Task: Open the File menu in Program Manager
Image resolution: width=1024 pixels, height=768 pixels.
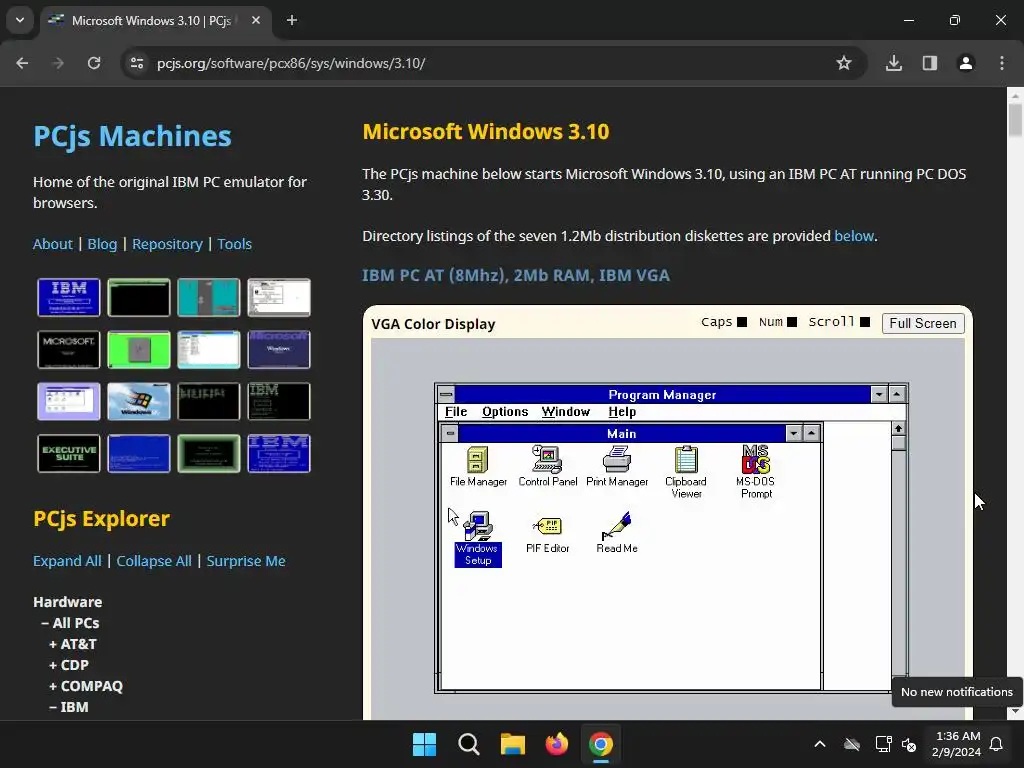Action: (456, 411)
